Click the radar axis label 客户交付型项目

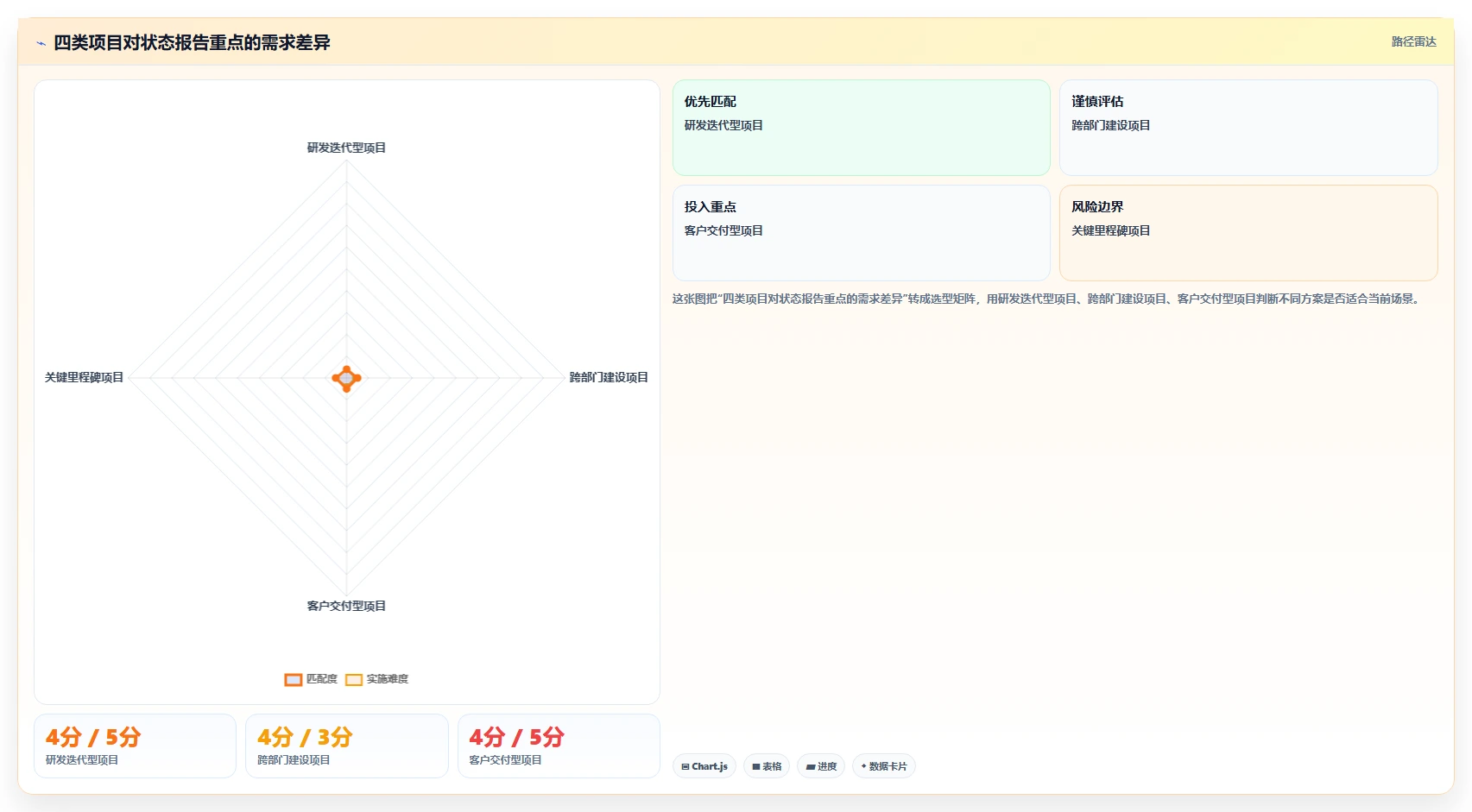pos(346,606)
